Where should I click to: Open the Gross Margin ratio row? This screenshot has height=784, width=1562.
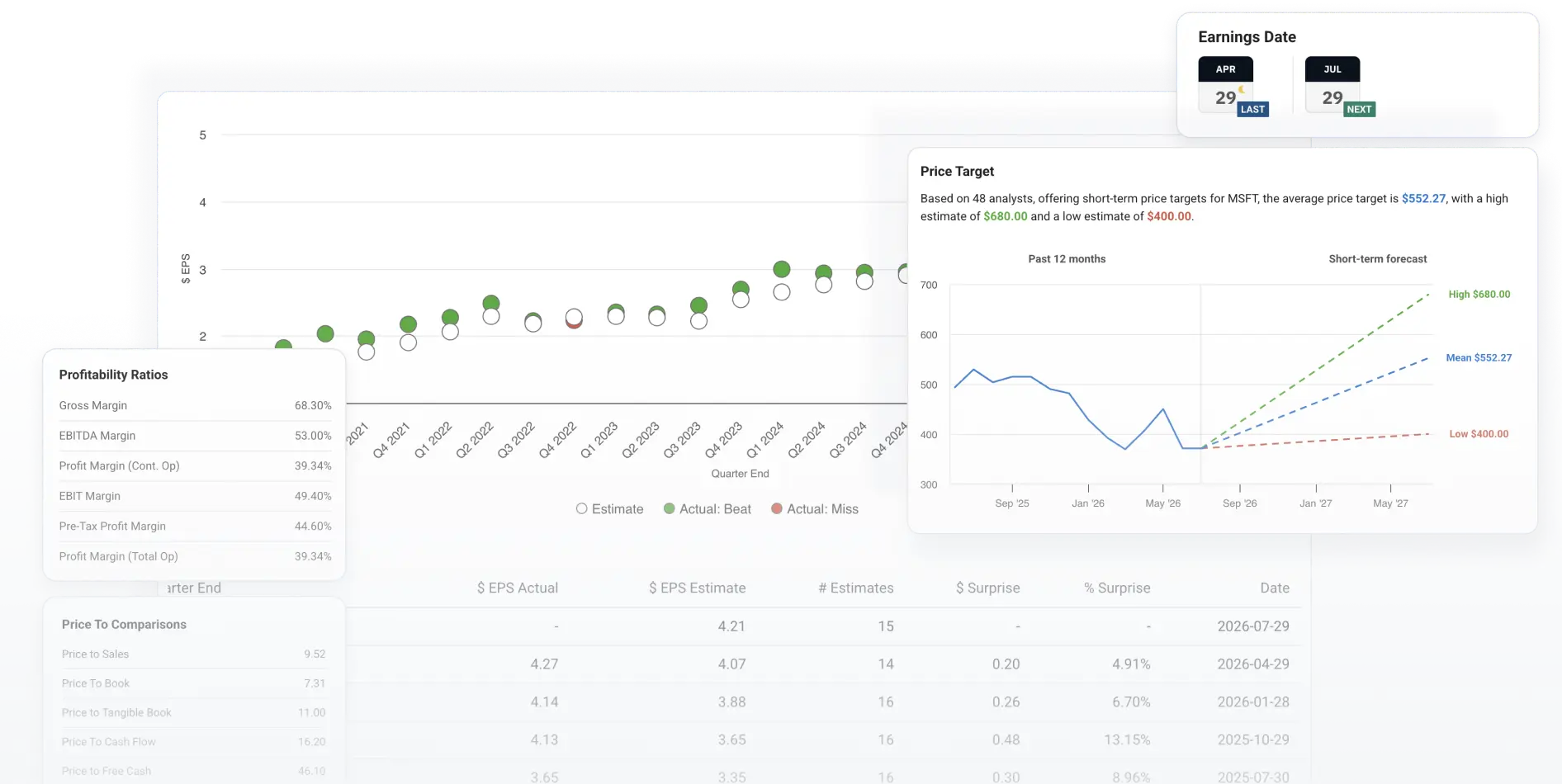(x=195, y=406)
